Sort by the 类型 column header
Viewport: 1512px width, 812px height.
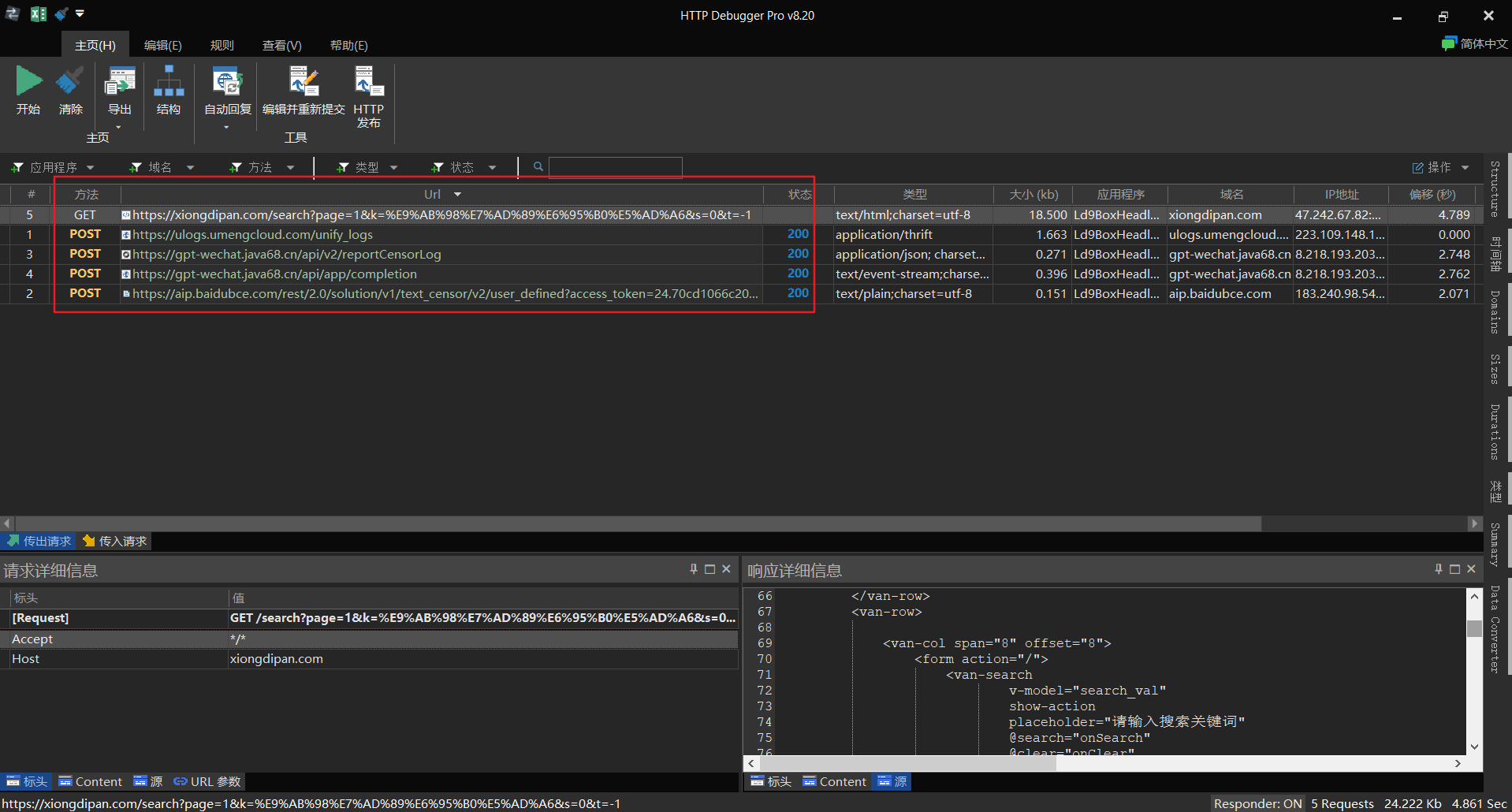coord(914,194)
